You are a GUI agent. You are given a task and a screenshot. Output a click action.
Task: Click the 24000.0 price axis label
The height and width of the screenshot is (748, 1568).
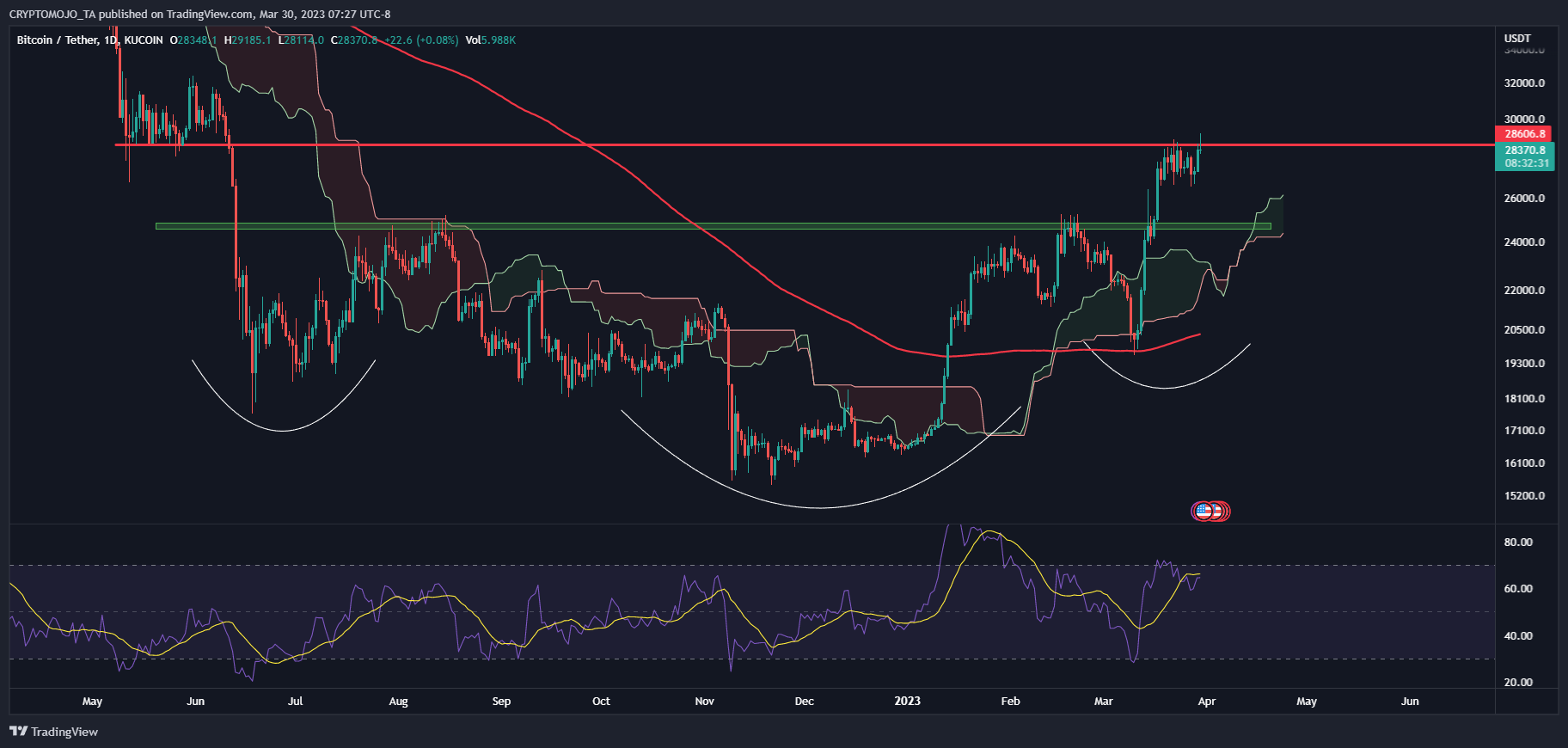1524,242
